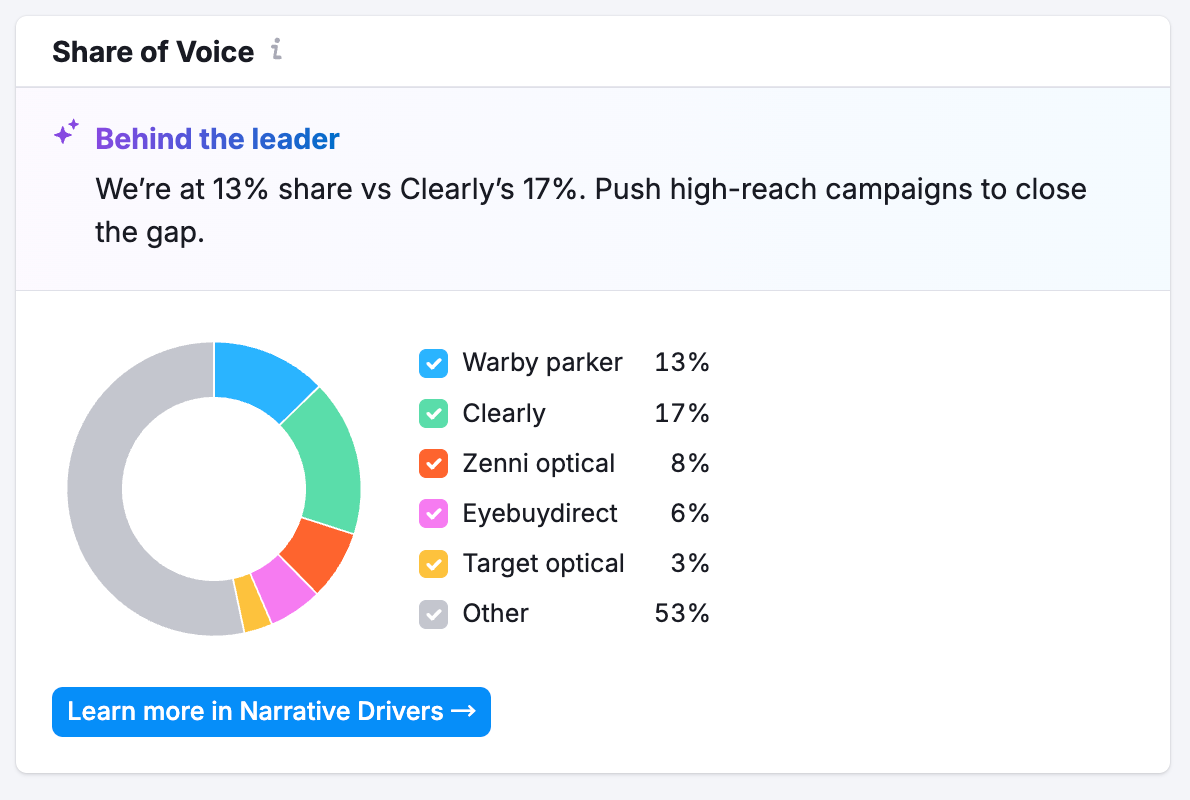Uncheck the Target optical checkbox
1190x800 pixels.
tap(433, 563)
